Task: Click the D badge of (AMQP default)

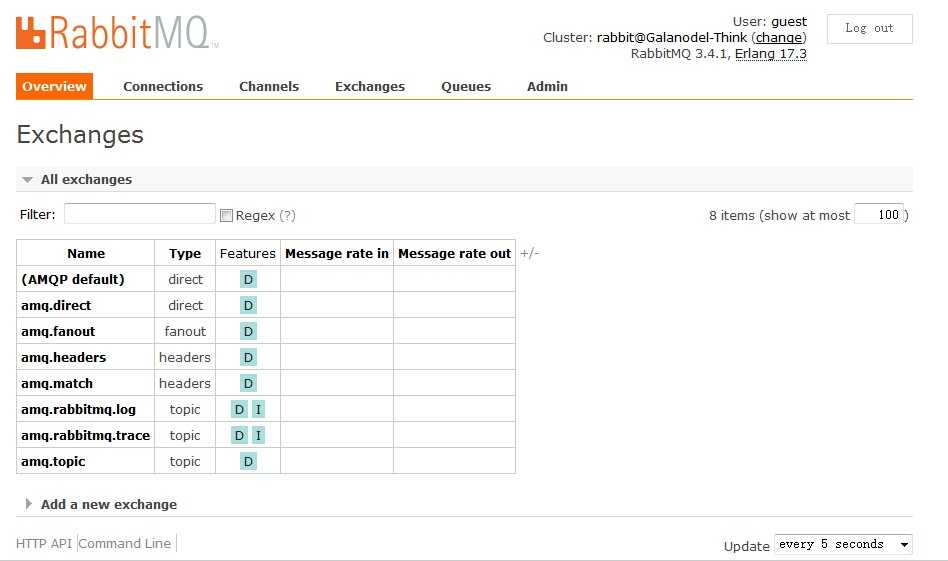Action: tap(248, 279)
